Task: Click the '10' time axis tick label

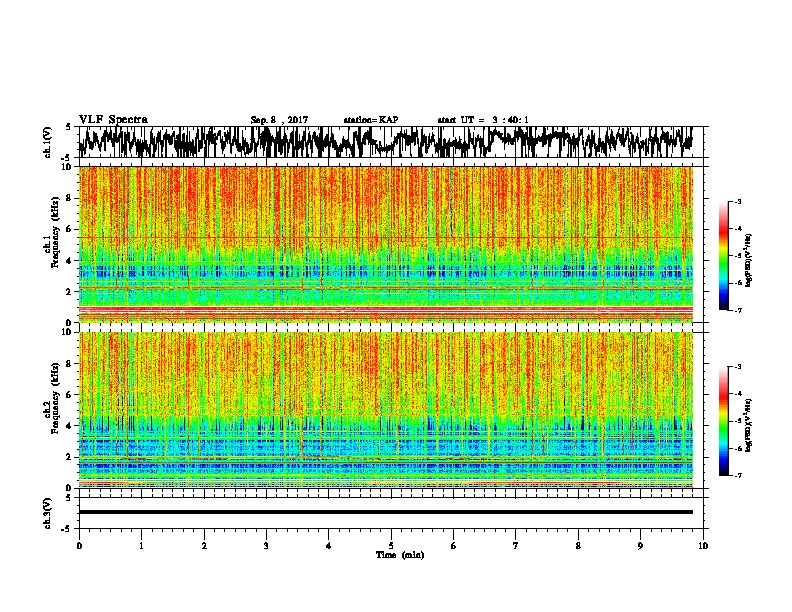Action: (703, 546)
